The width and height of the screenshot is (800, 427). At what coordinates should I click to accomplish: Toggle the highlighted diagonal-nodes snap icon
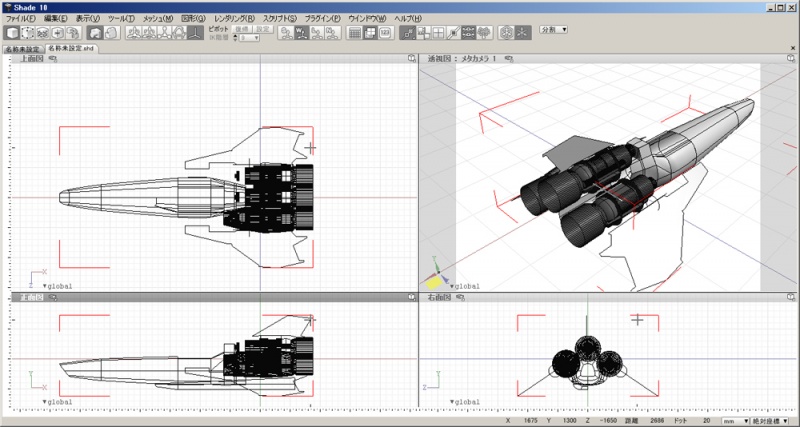(408, 33)
